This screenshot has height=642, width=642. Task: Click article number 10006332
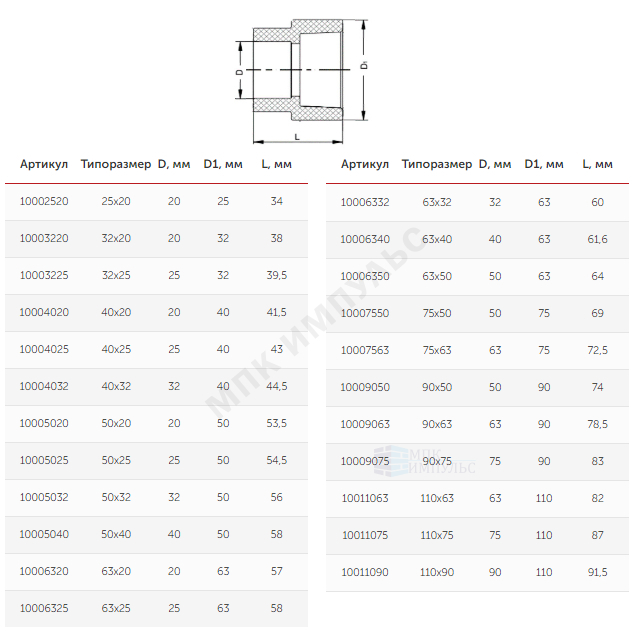[x=365, y=202]
